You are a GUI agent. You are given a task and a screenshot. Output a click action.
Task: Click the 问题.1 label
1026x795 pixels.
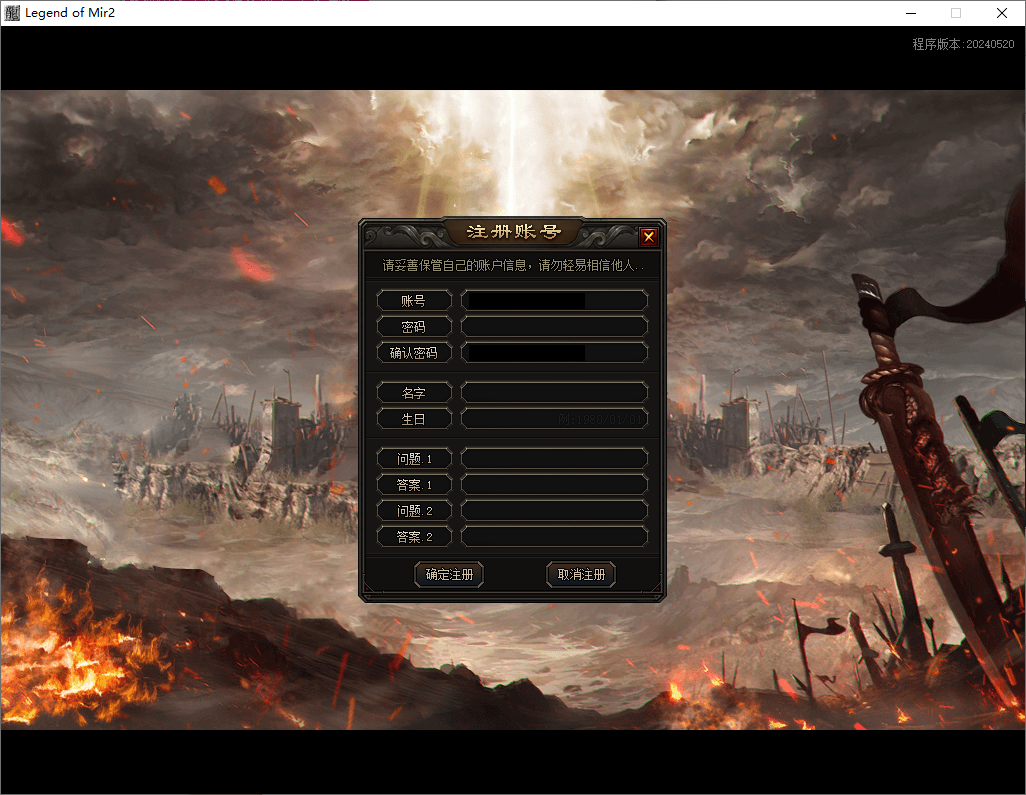(414, 459)
